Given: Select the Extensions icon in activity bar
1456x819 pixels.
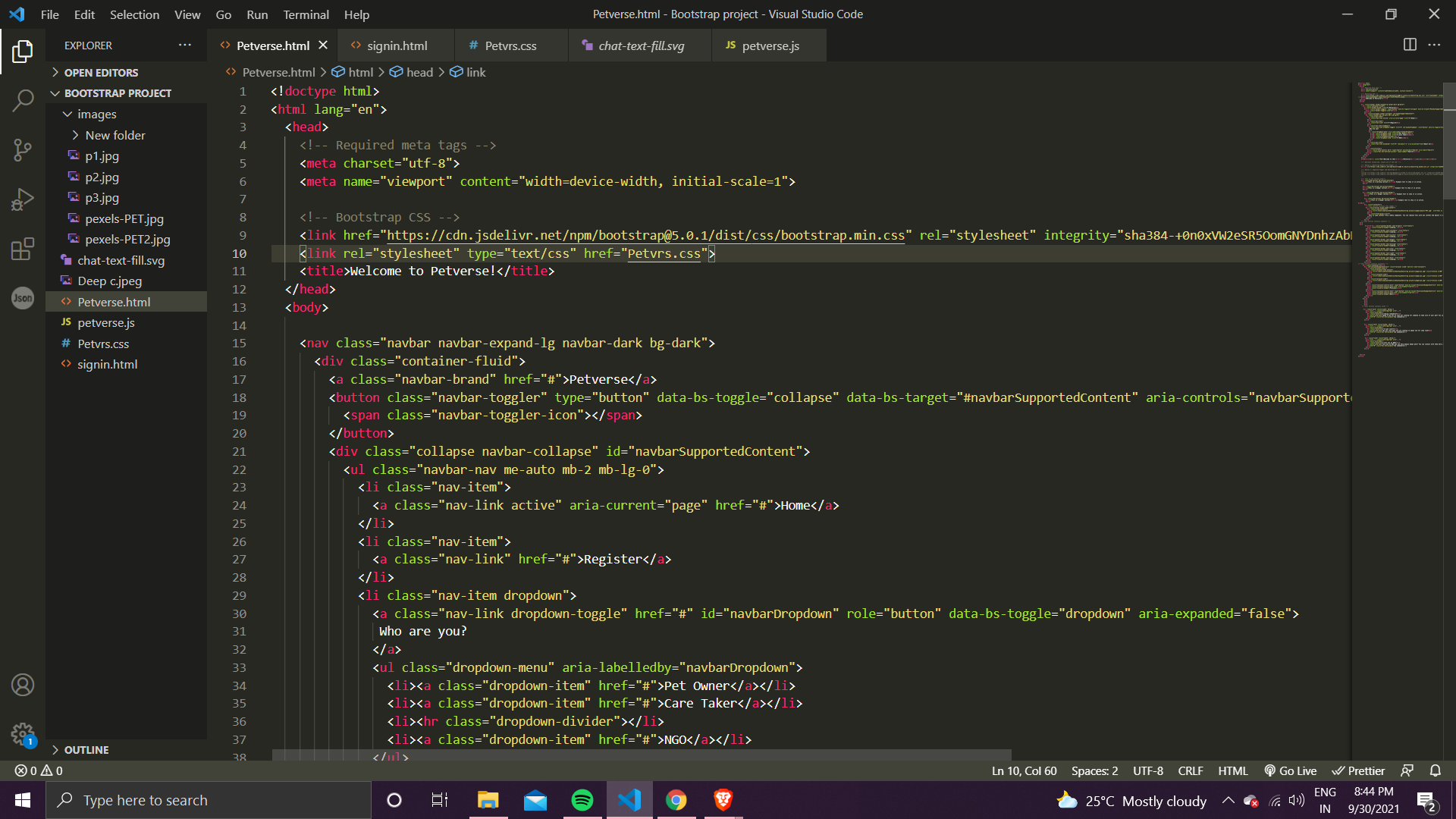Looking at the screenshot, I should point(22,247).
